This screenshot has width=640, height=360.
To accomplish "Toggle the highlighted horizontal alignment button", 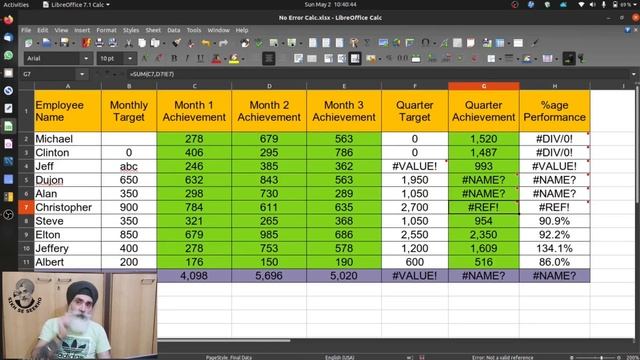I will tap(269, 59).
